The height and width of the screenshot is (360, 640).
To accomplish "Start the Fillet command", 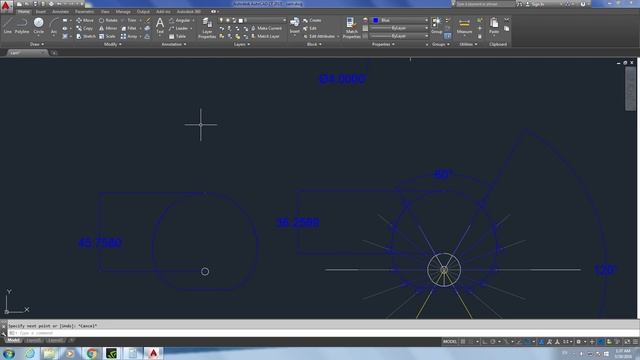I will (x=129, y=28).
